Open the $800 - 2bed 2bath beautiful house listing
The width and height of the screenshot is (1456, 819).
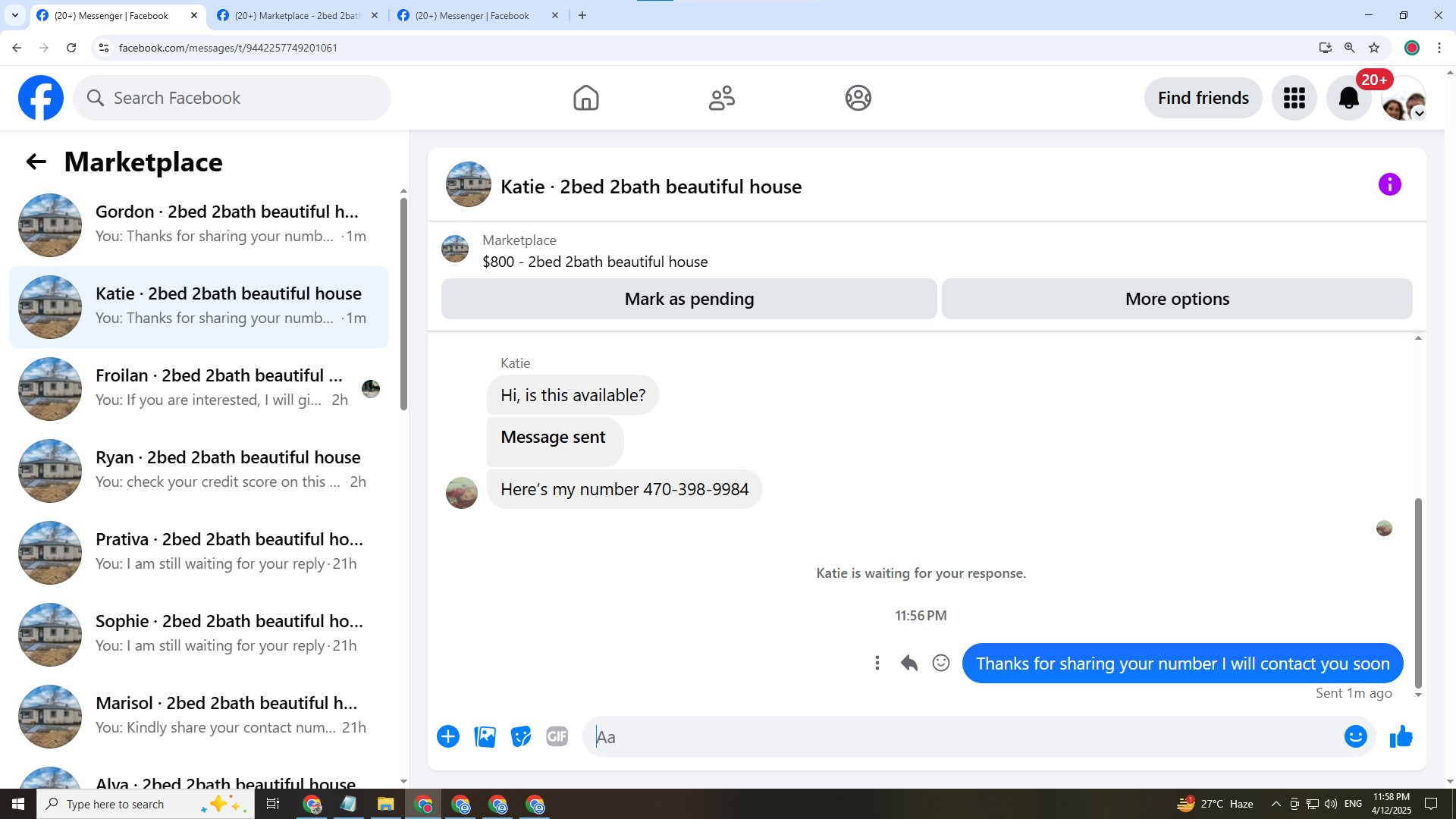coord(595,262)
